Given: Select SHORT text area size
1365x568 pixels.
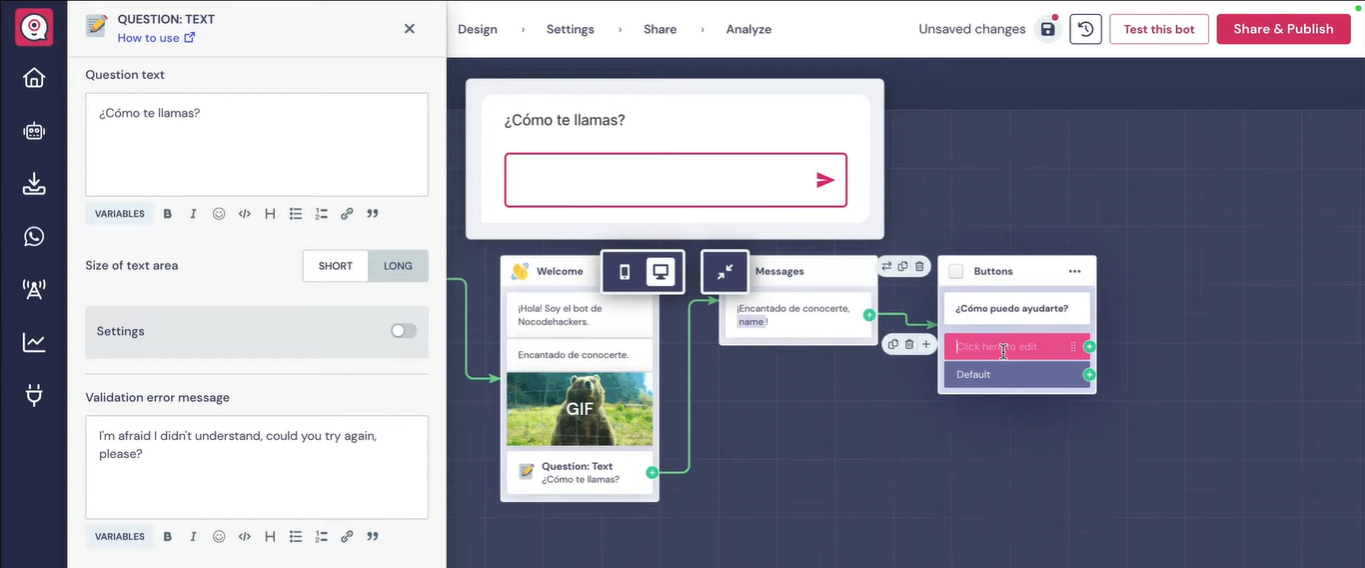Looking at the screenshot, I should pos(336,266).
